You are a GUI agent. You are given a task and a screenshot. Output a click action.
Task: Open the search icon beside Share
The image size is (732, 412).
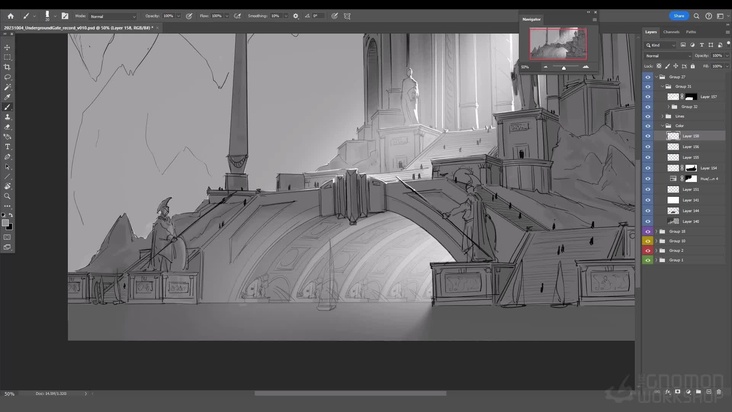pyautogui.click(x=696, y=16)
